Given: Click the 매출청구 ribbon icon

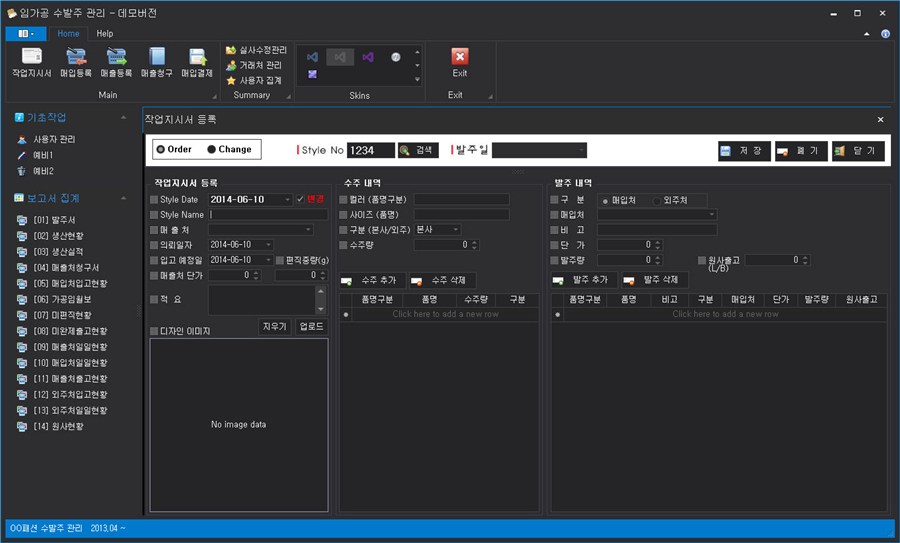Looking at the screenshot, I should 157,63.
